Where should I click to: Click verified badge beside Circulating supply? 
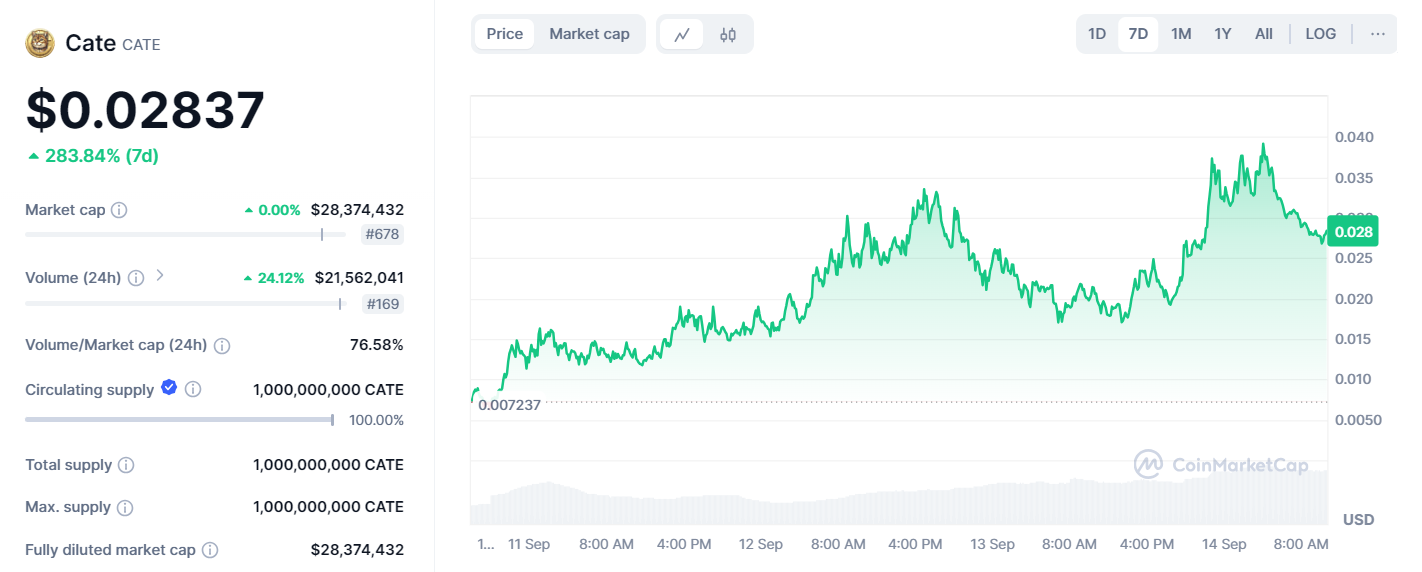coord(169,388)
